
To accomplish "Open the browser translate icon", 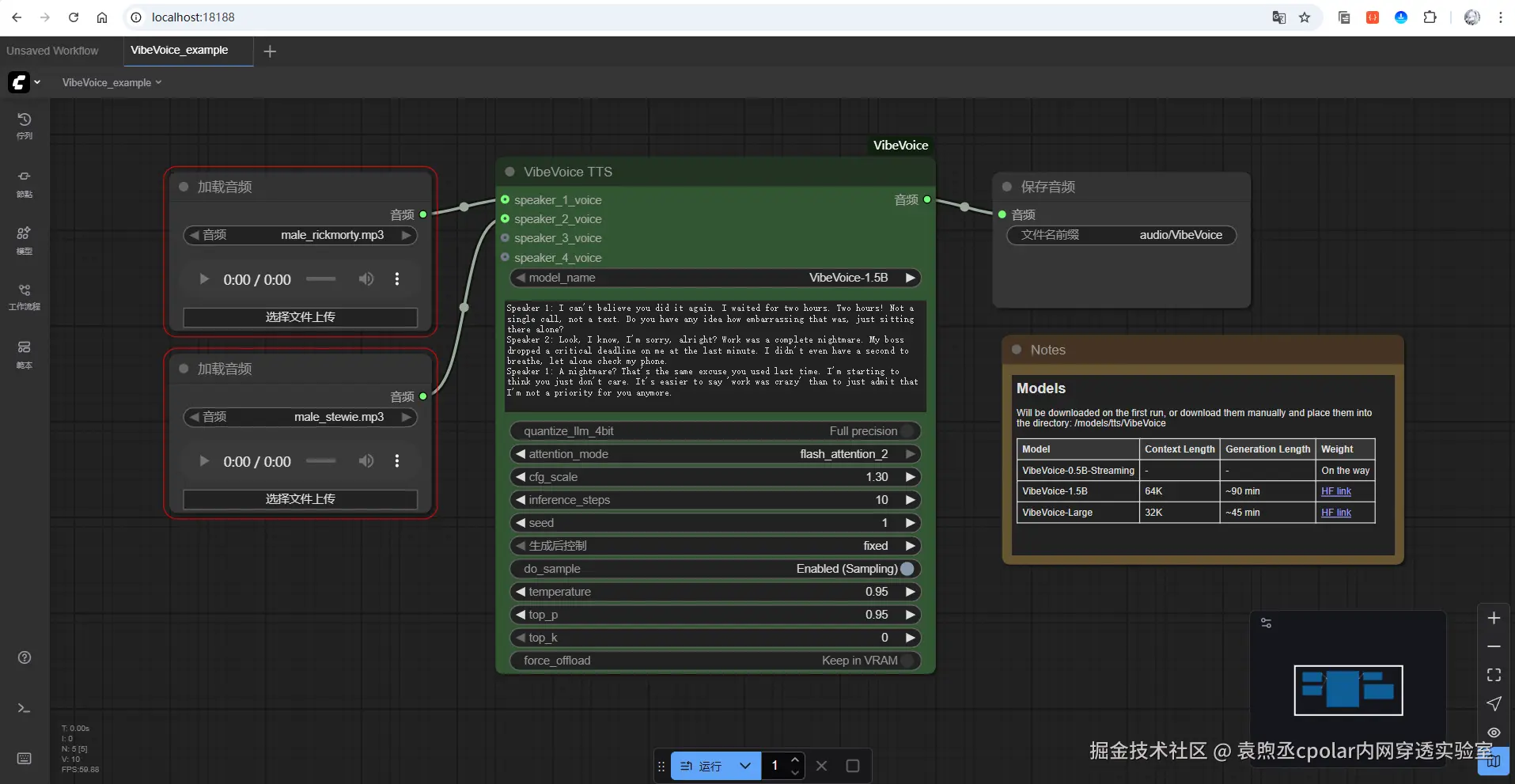I will (1278, 17).
